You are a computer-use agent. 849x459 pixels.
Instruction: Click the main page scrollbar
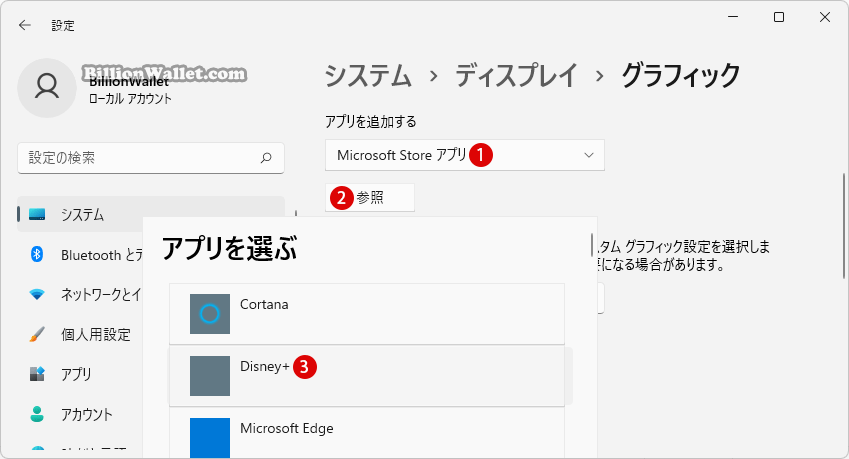[844, 226]
